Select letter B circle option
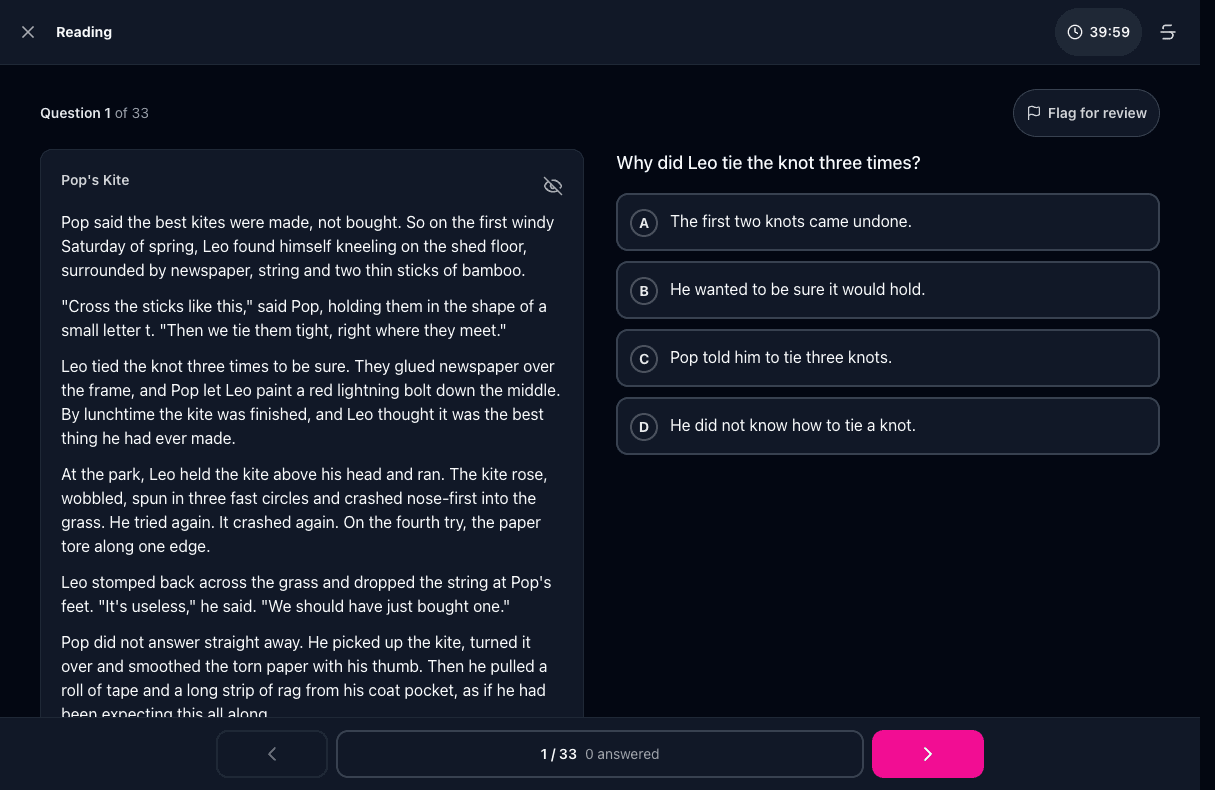Image resolution: width=1215 pixels, height=790 pixels. click(x=644, y=291)
